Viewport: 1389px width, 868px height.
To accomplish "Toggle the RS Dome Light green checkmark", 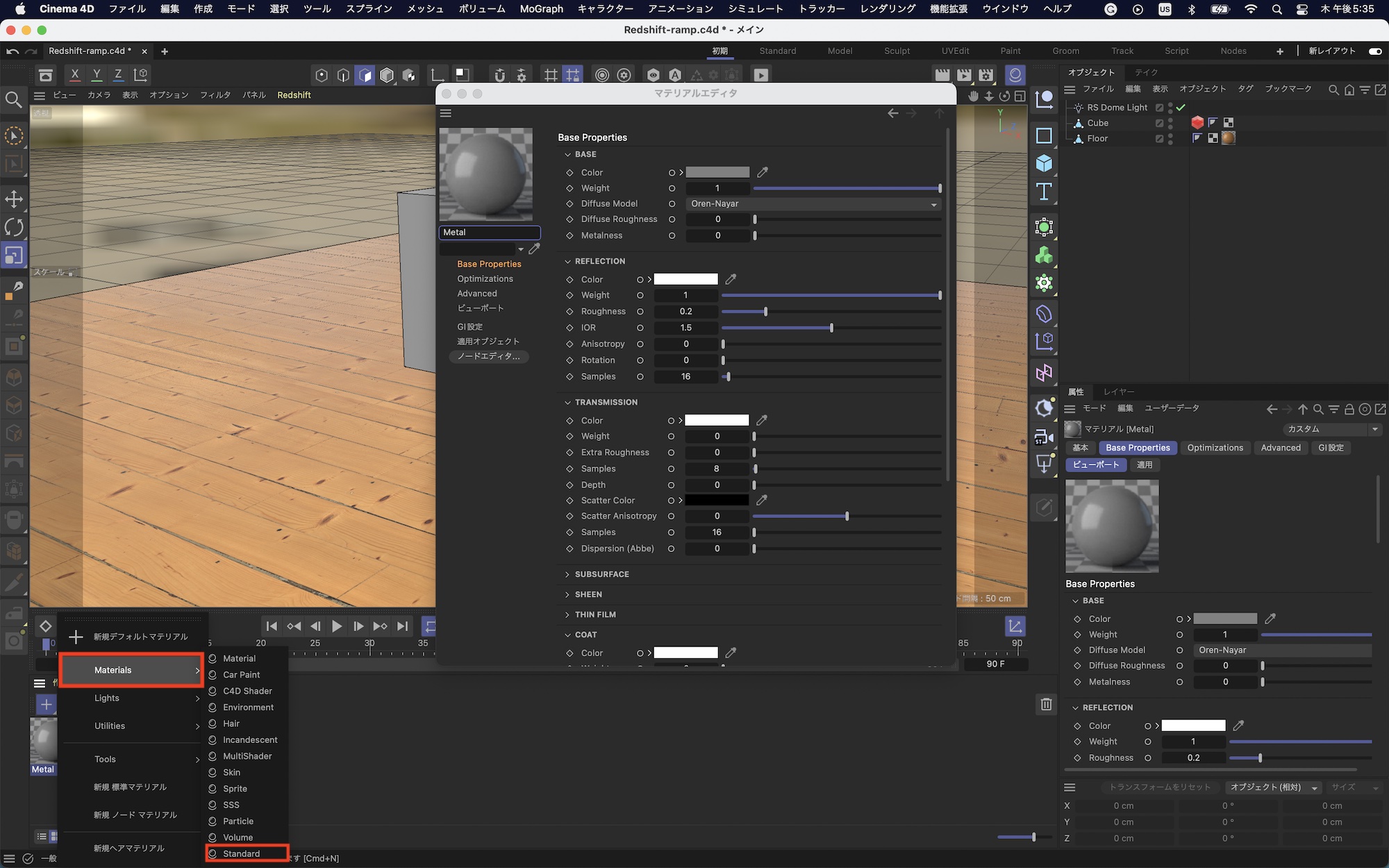I will [x=1181, y=108].
